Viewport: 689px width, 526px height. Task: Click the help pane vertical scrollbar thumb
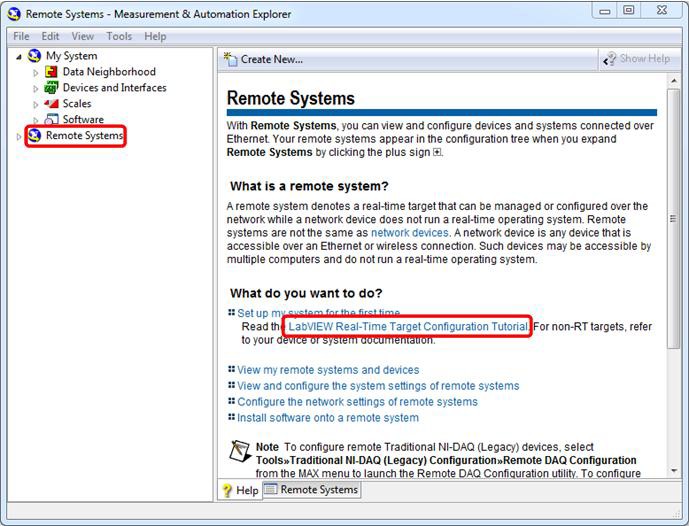[674, 218]
